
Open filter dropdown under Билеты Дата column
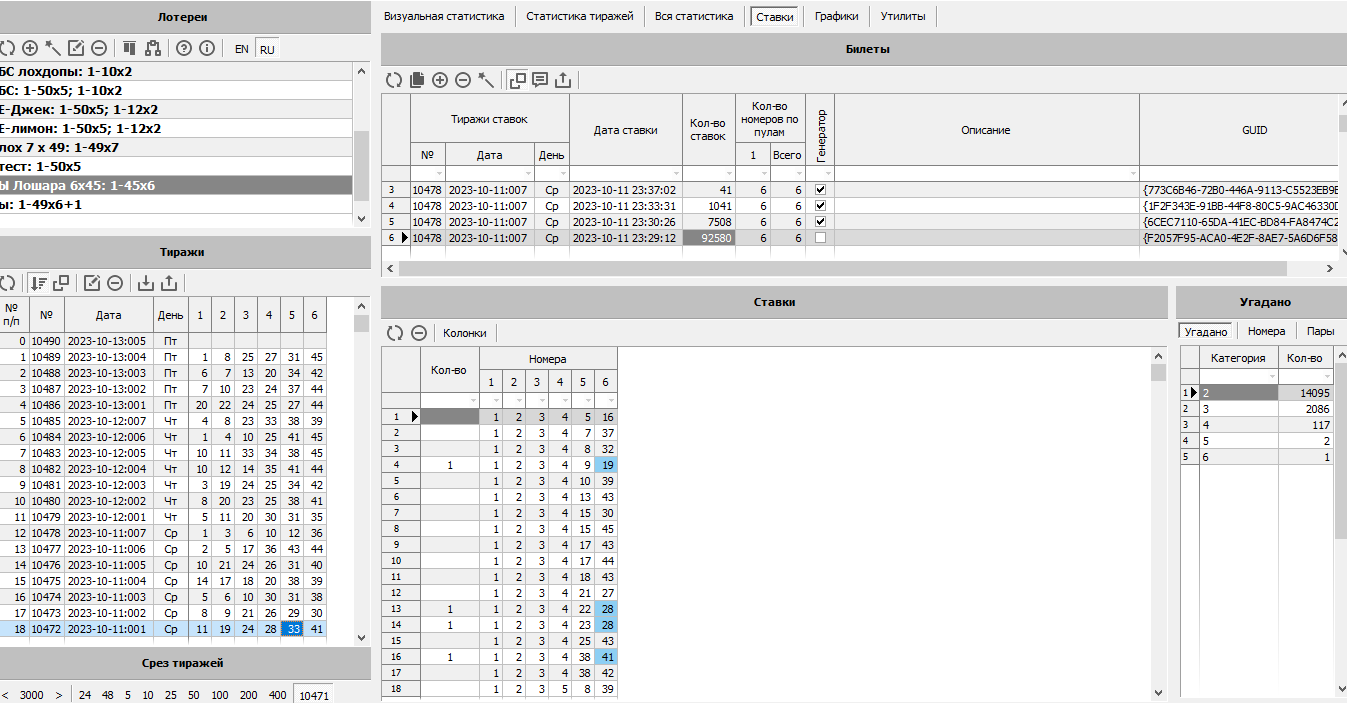[x=527, y=174]
